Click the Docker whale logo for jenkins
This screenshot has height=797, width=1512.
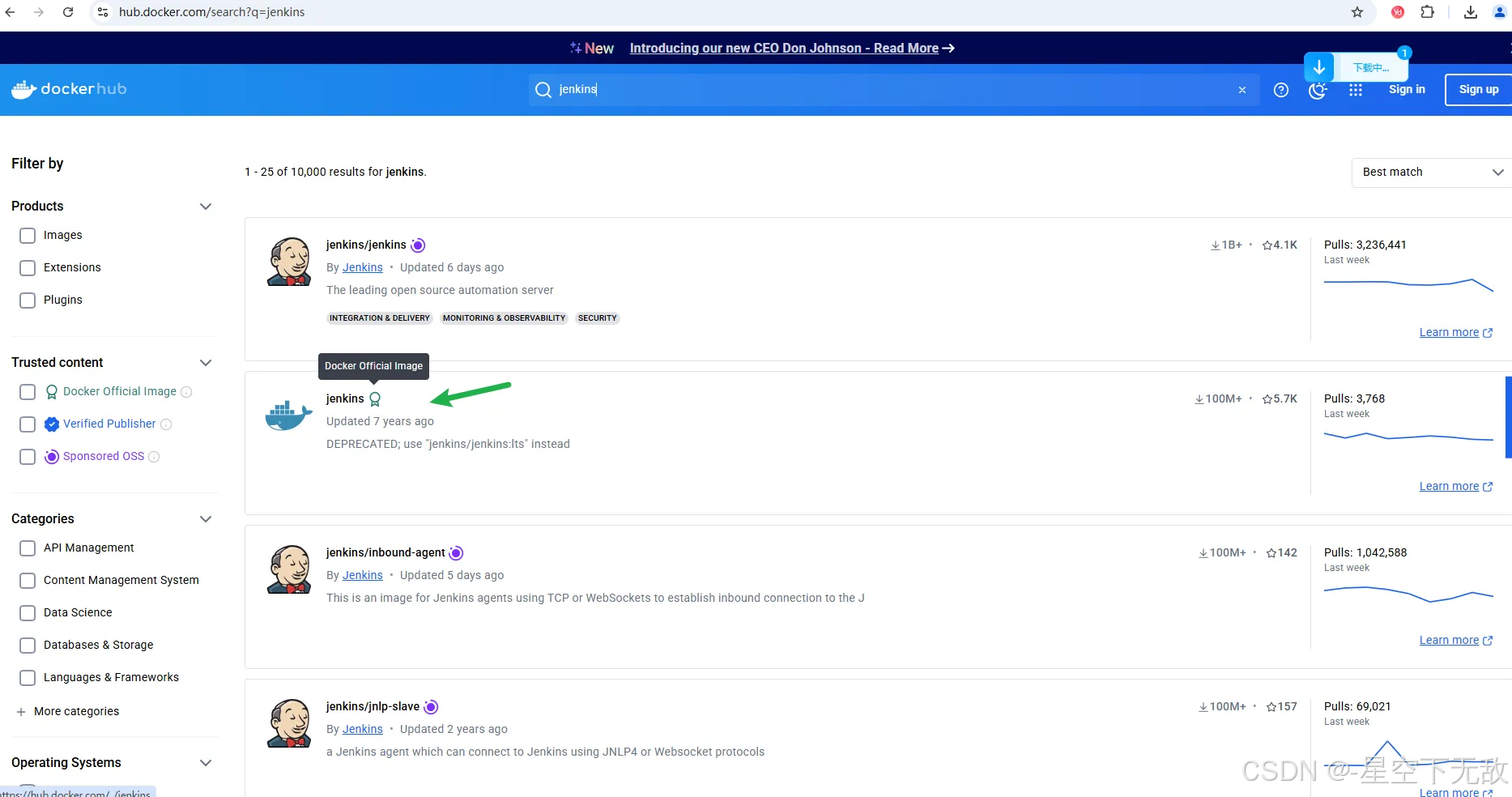coord(288,416)
